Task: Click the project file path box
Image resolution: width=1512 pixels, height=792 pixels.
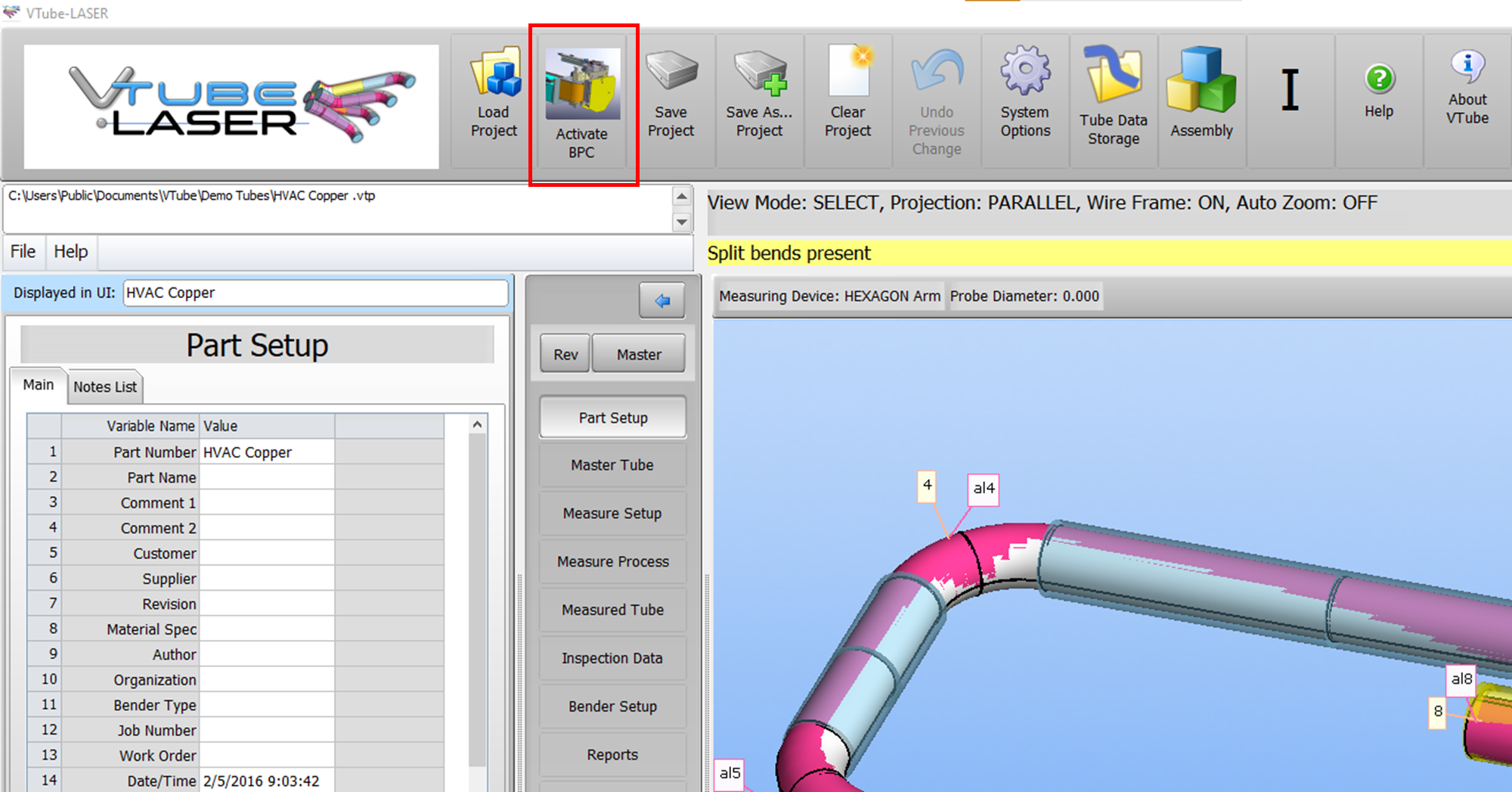Action: coord(338,209)
